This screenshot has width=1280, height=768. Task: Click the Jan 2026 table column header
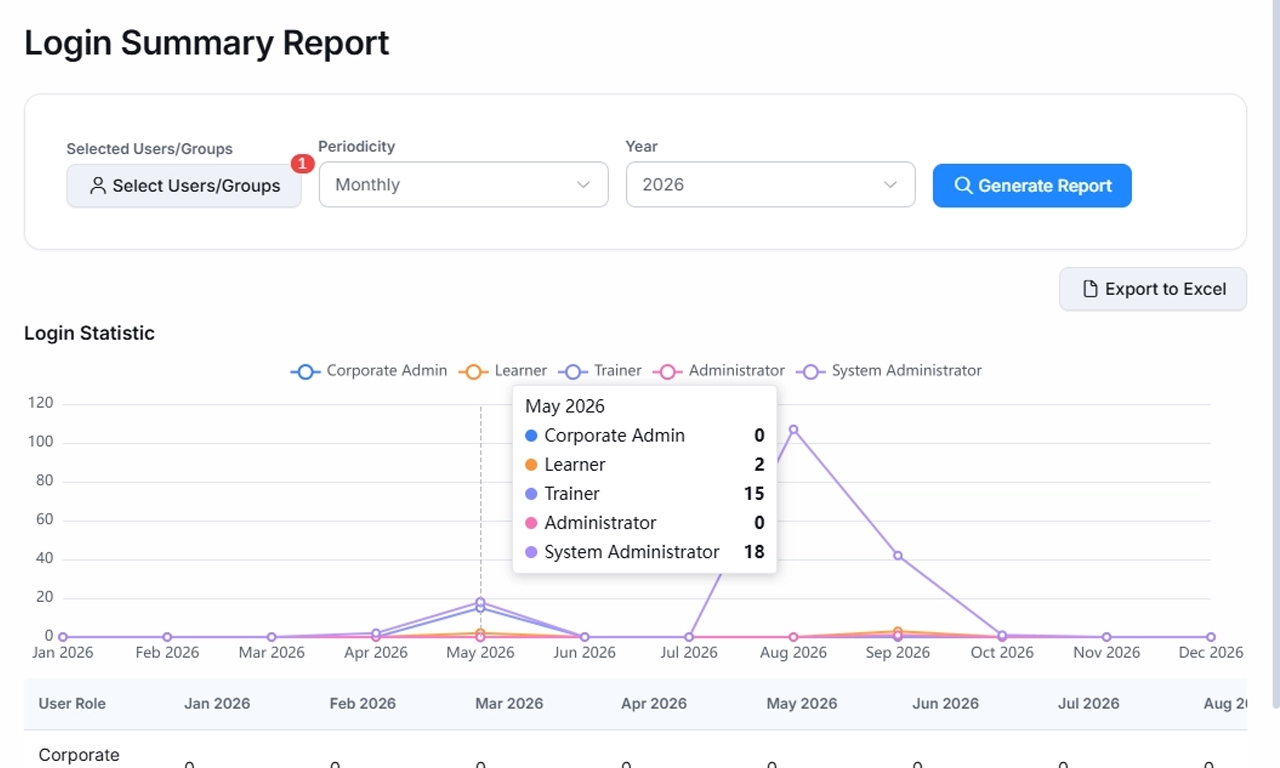218,704
